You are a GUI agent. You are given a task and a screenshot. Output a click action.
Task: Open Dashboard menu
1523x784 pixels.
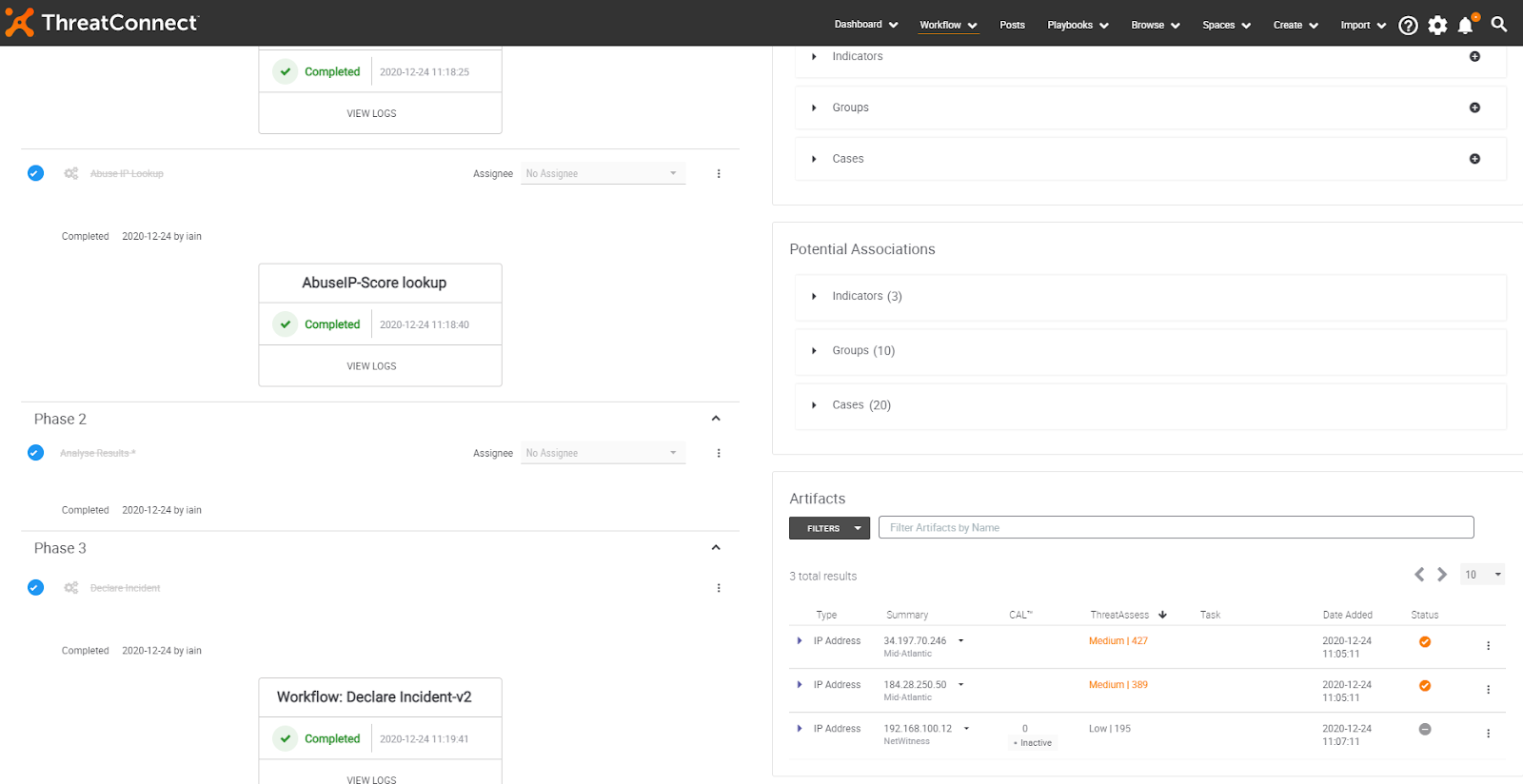866,25
